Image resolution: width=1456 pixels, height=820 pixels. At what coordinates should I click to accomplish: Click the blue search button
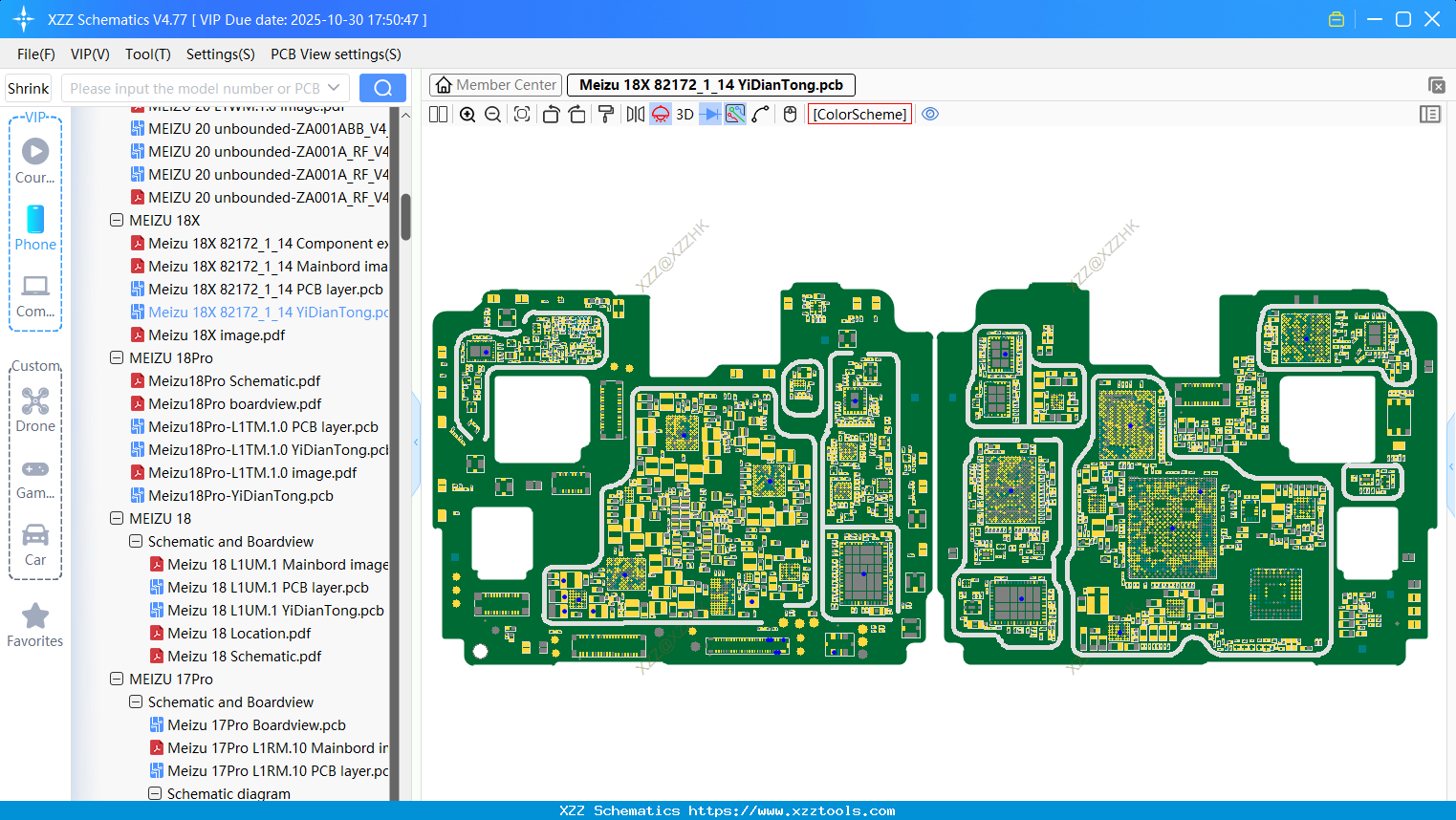pyautogui.click(x=382, y=88)
